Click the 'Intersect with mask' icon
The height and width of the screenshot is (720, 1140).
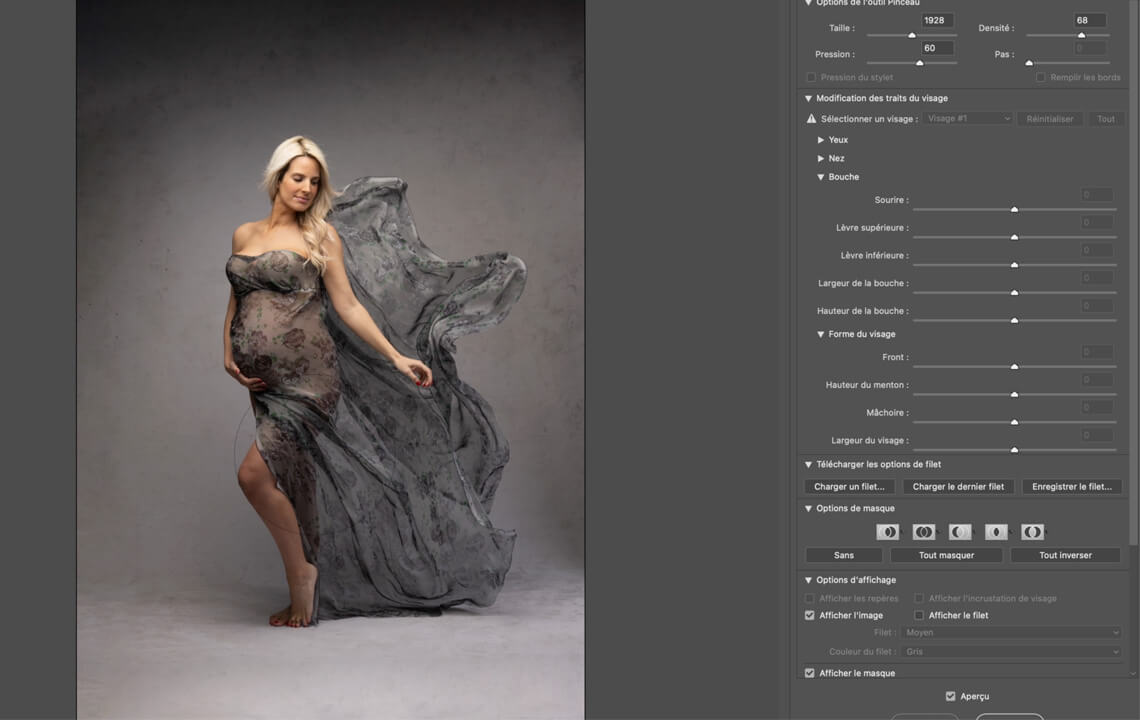[x=996, y=532]
